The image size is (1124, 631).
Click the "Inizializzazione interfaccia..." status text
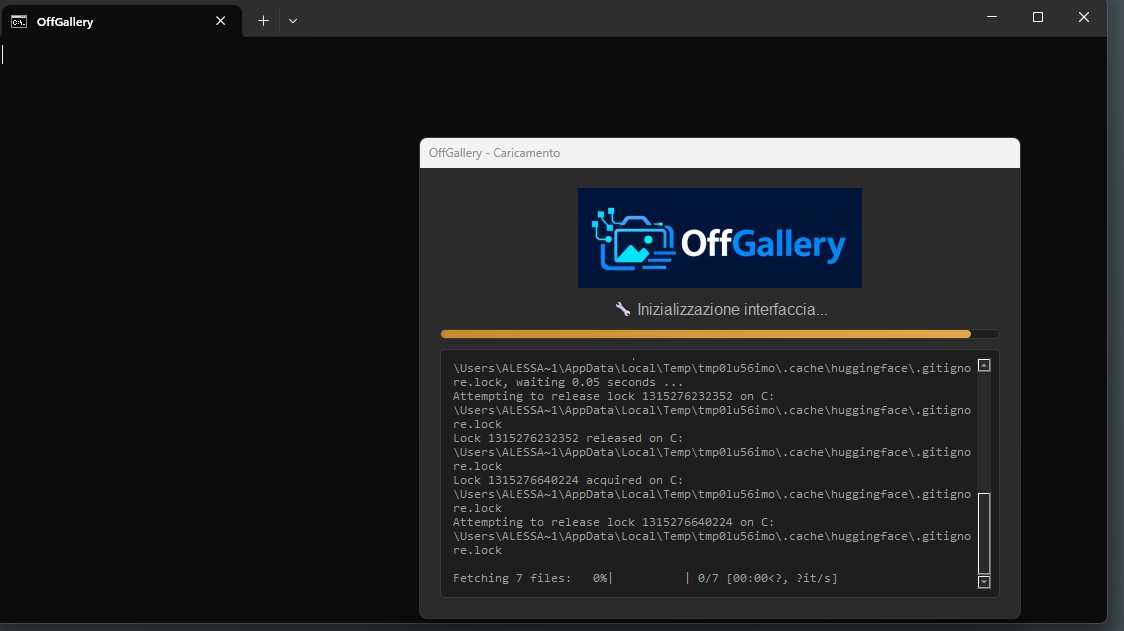tap(732, 310)
